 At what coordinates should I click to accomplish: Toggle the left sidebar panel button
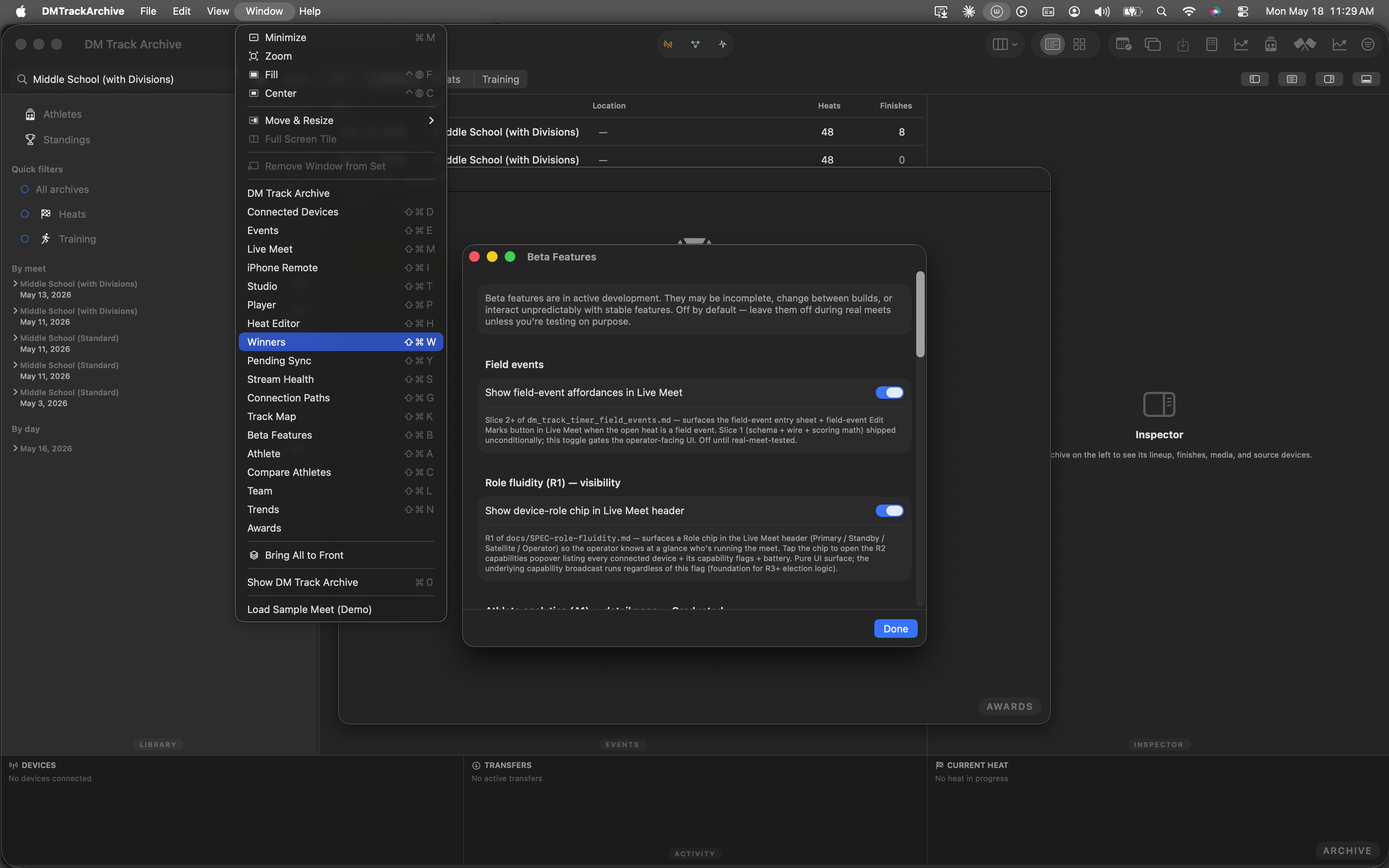click(x=1255, y=79)
